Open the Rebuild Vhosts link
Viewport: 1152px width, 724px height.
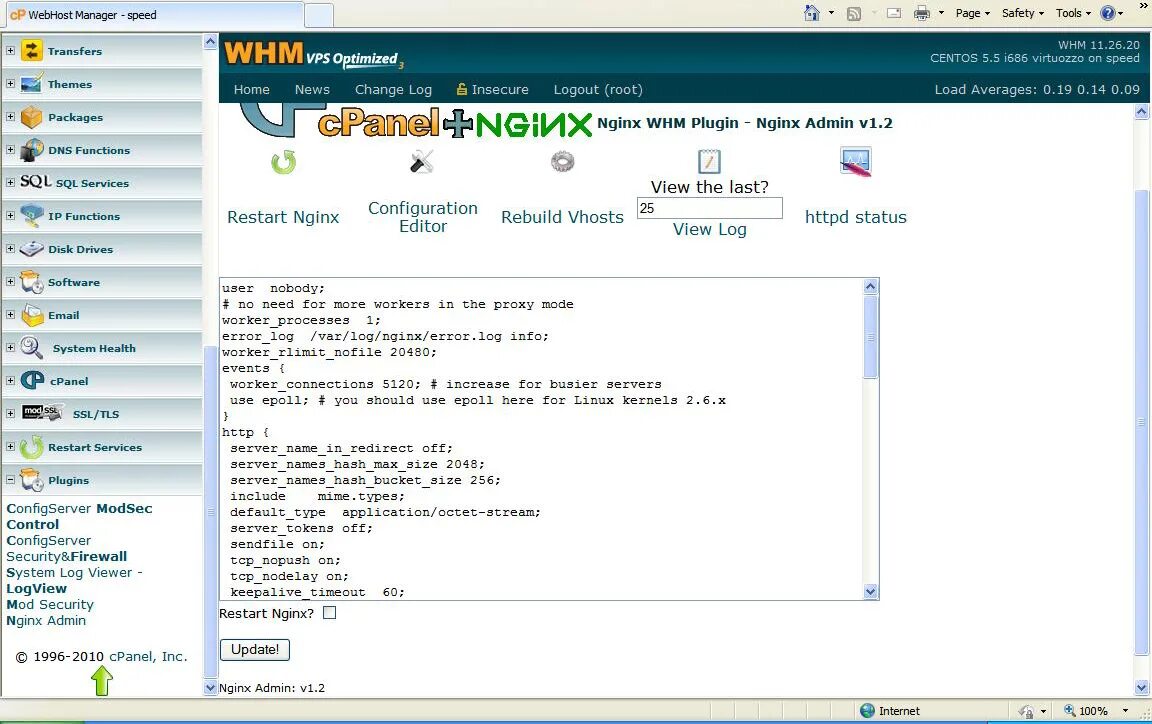click(562, 217)
